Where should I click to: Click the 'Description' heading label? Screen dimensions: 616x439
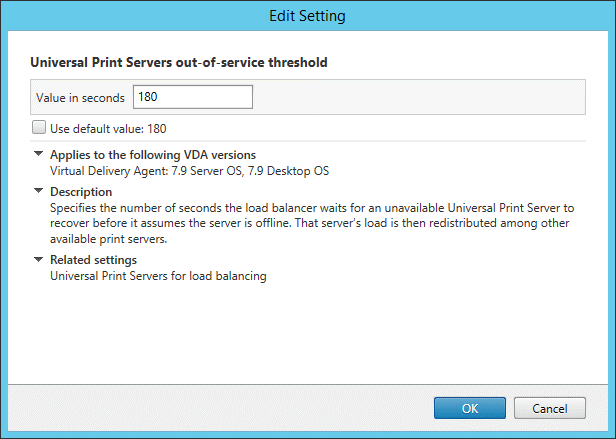(x=81, y=192)
